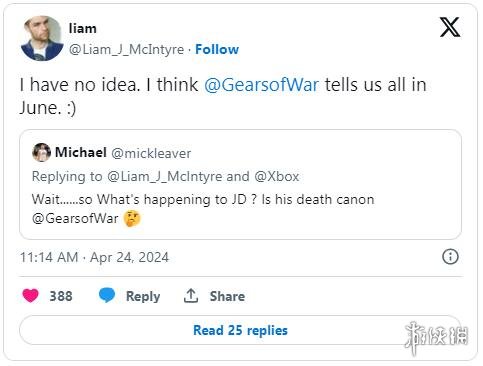The height and width of the screenshot is (366, 483).
Task: Open the @GearsofWar mention link
Action: click(261, 85)
